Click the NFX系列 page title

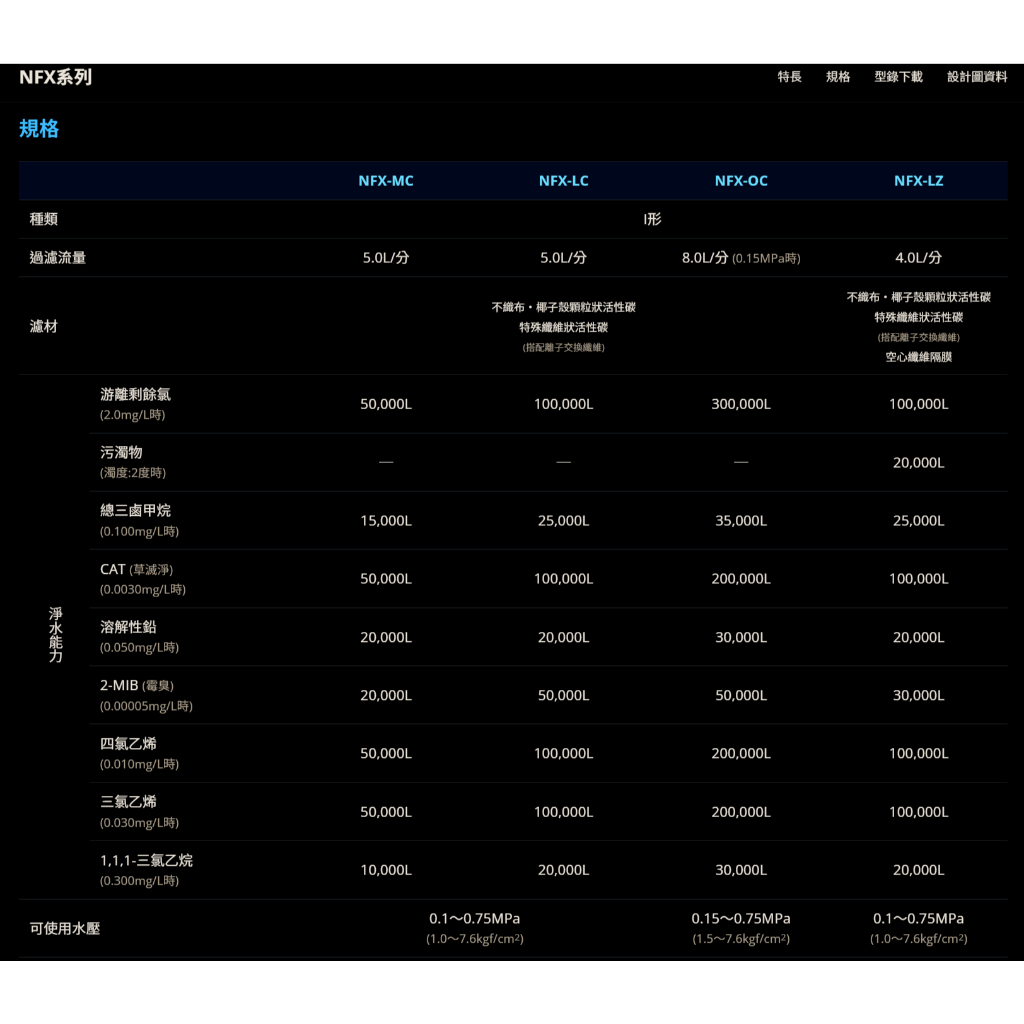(x=56, y=77)
